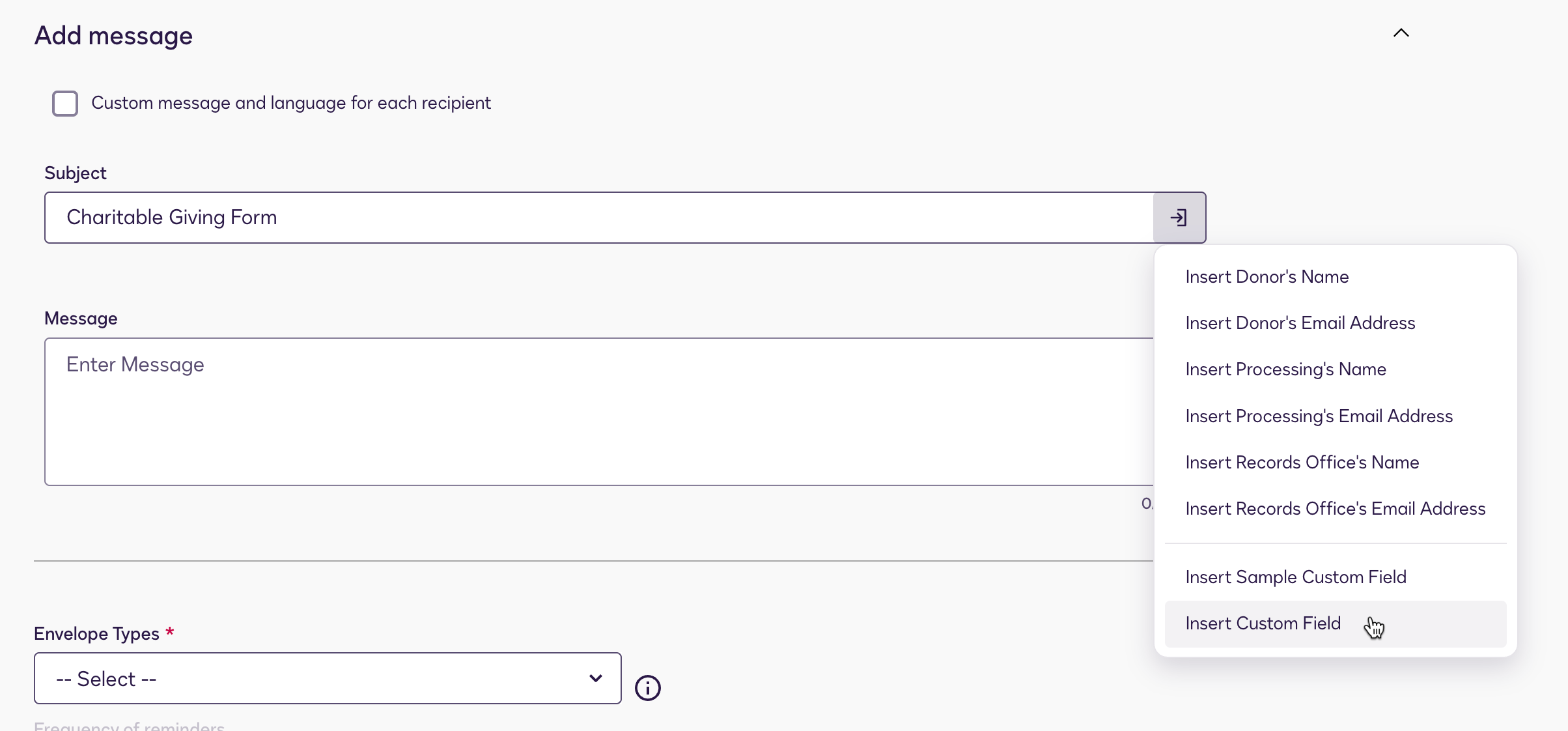Image resolution: width=1568 pixels, height=731 pixels.
Task: Choose "Insert Processing's Email Address" option
Action: (1319, 416)
